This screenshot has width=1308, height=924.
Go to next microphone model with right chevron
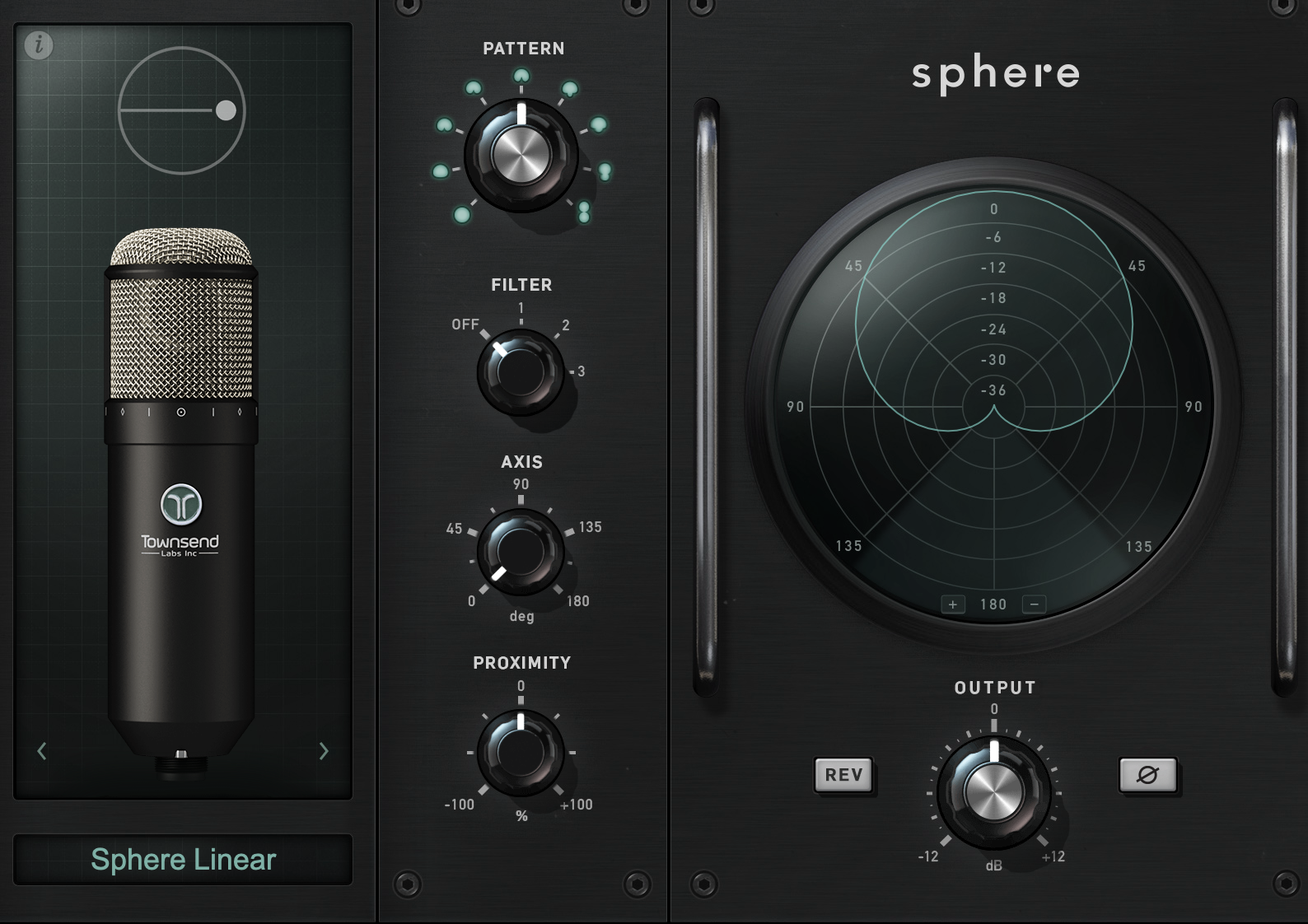[324, 750]
